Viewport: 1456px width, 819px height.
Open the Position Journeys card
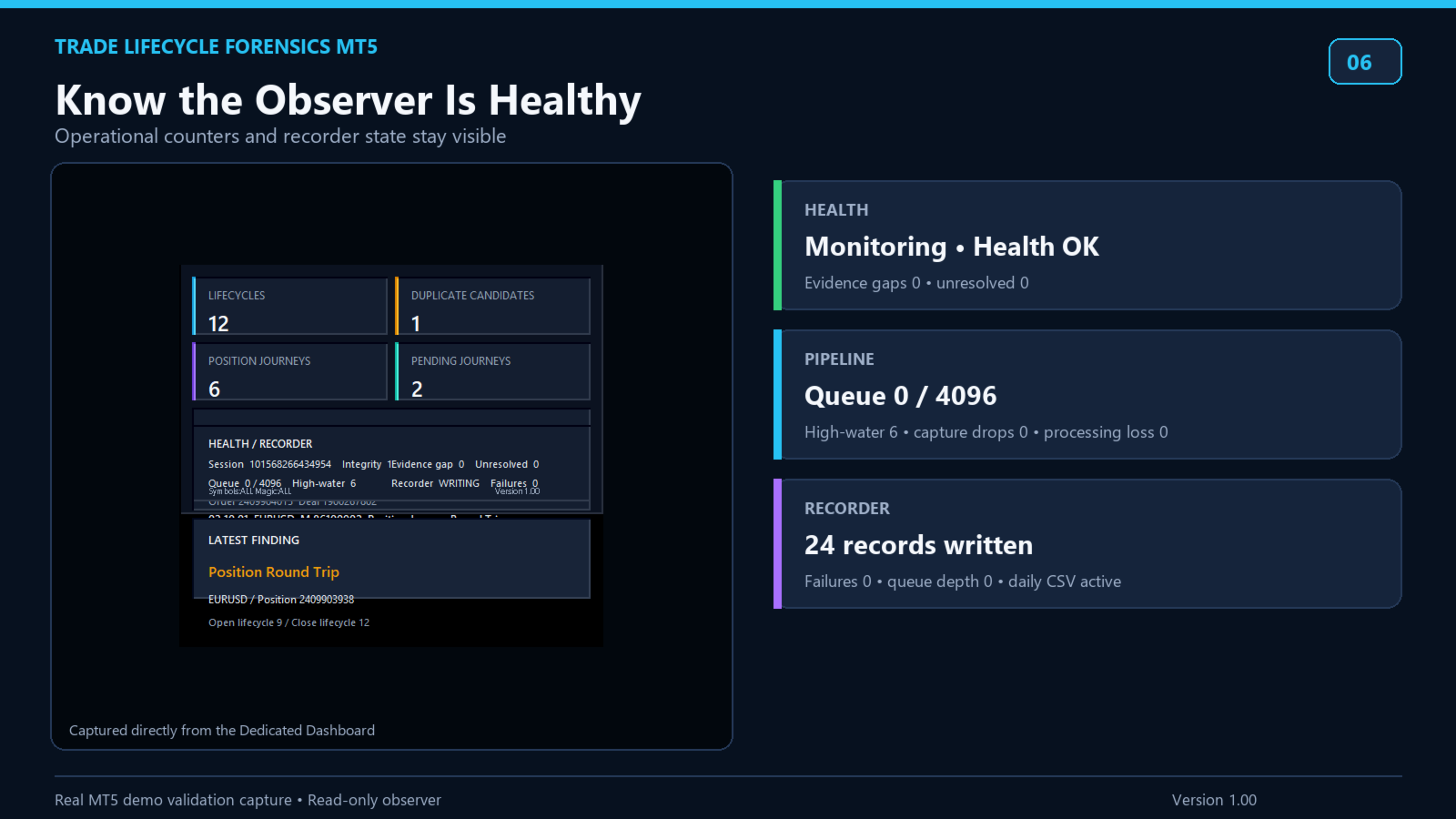(x=290, y=372)
